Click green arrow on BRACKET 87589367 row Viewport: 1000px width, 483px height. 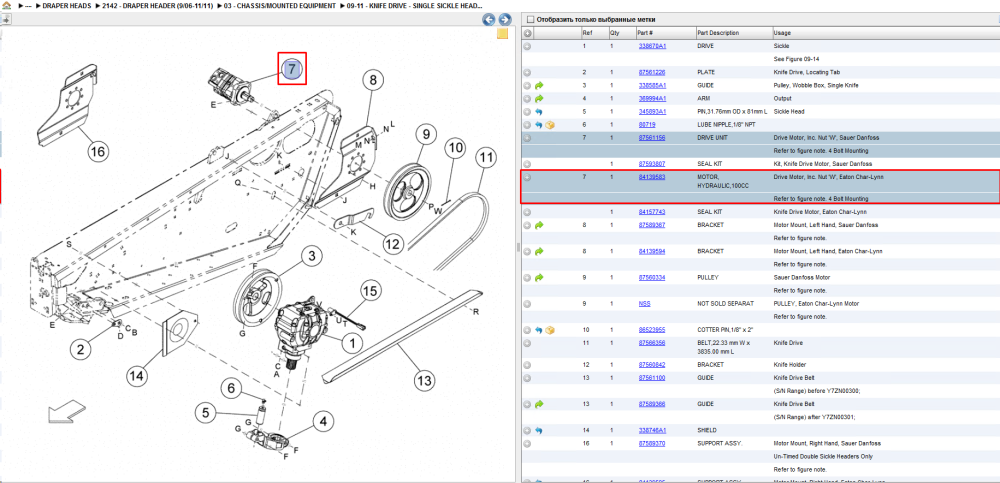[539, 225]
